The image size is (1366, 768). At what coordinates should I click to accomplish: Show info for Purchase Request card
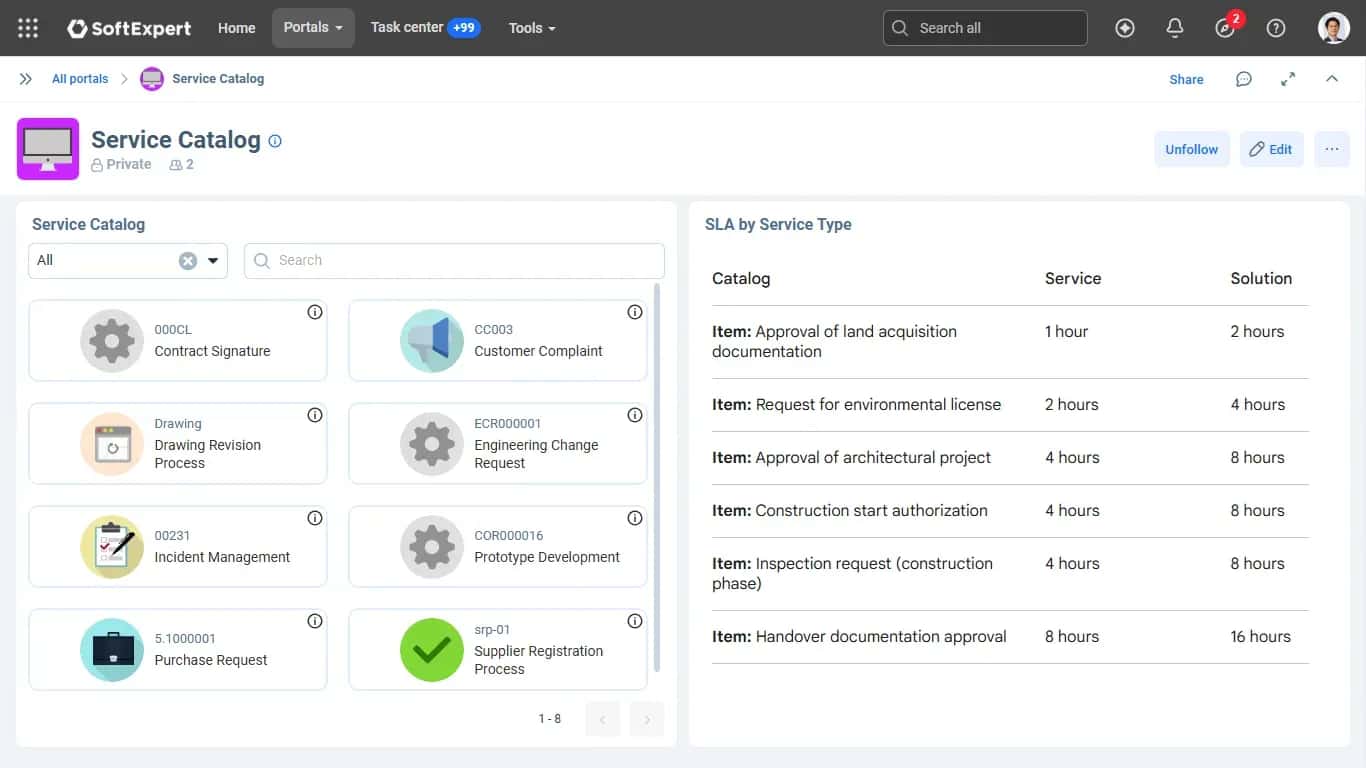(315, 621)
